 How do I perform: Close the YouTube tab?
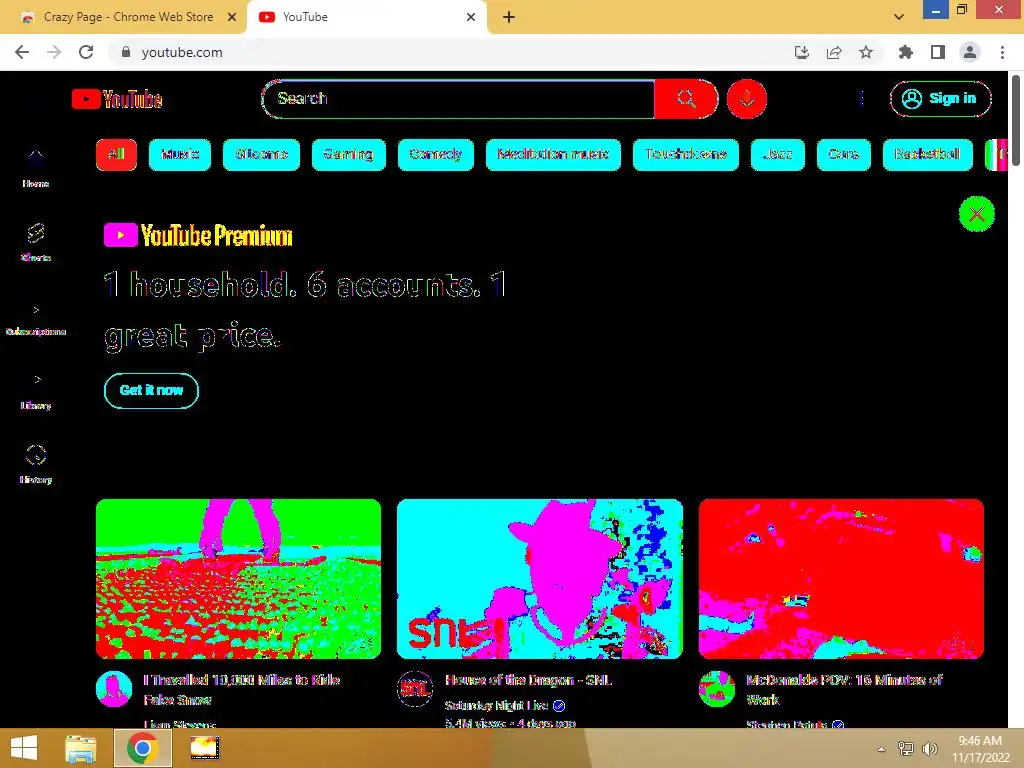(471, 17)
